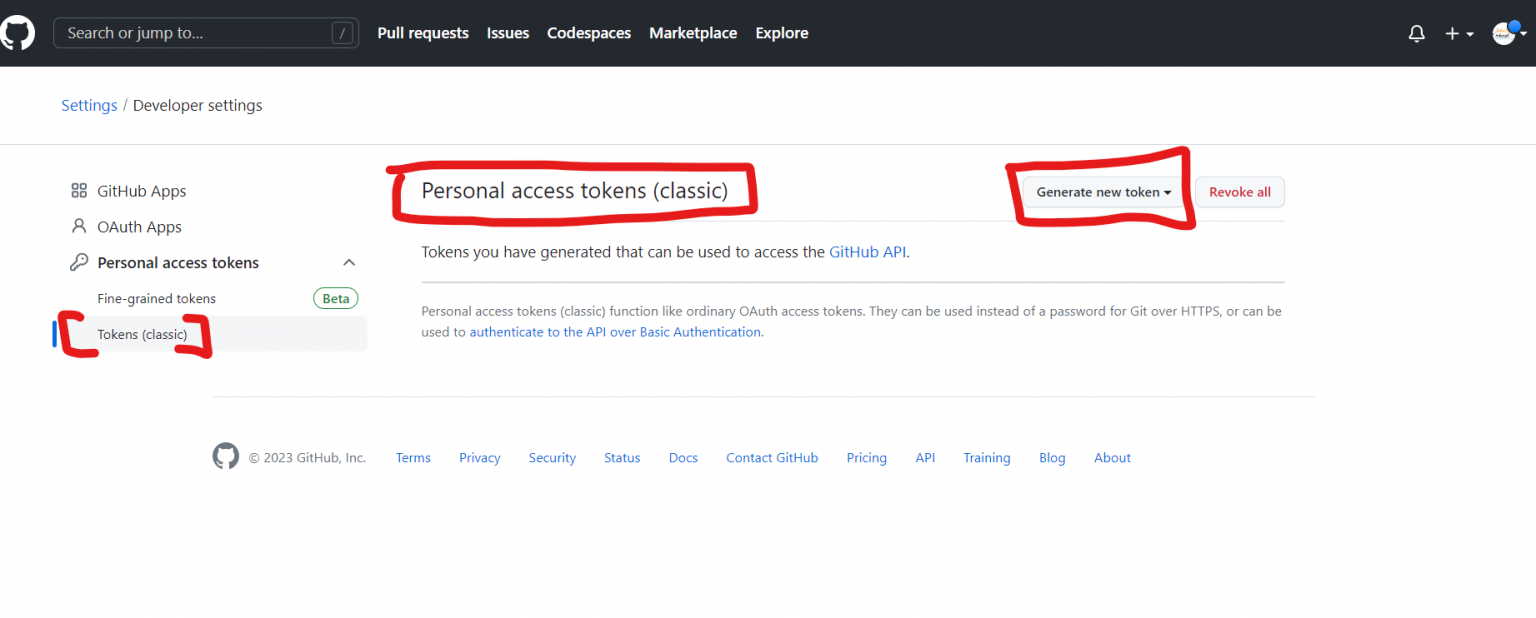
Task: Open the Docs footer link
Action: [683, 458]
